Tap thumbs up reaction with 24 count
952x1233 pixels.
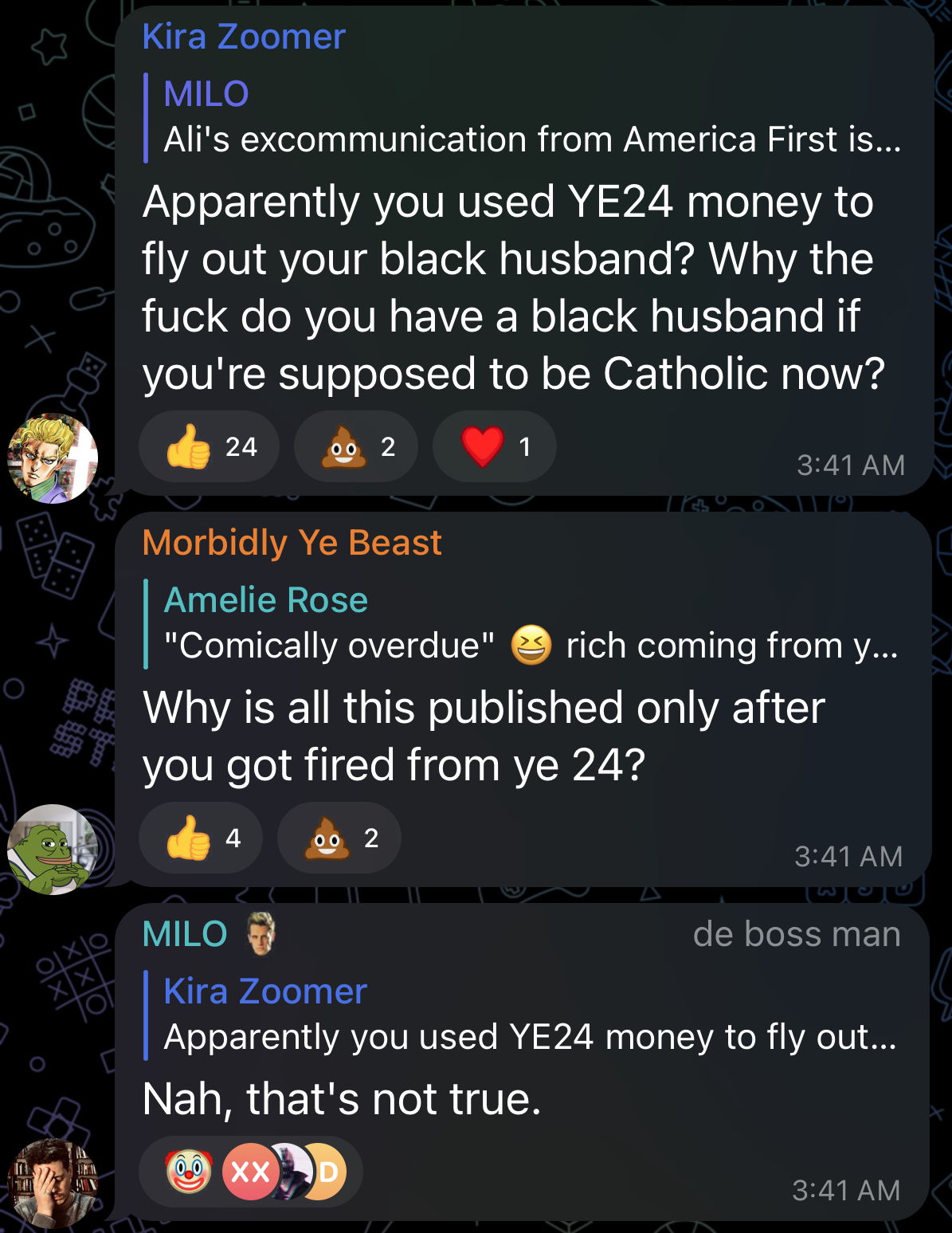209,446
